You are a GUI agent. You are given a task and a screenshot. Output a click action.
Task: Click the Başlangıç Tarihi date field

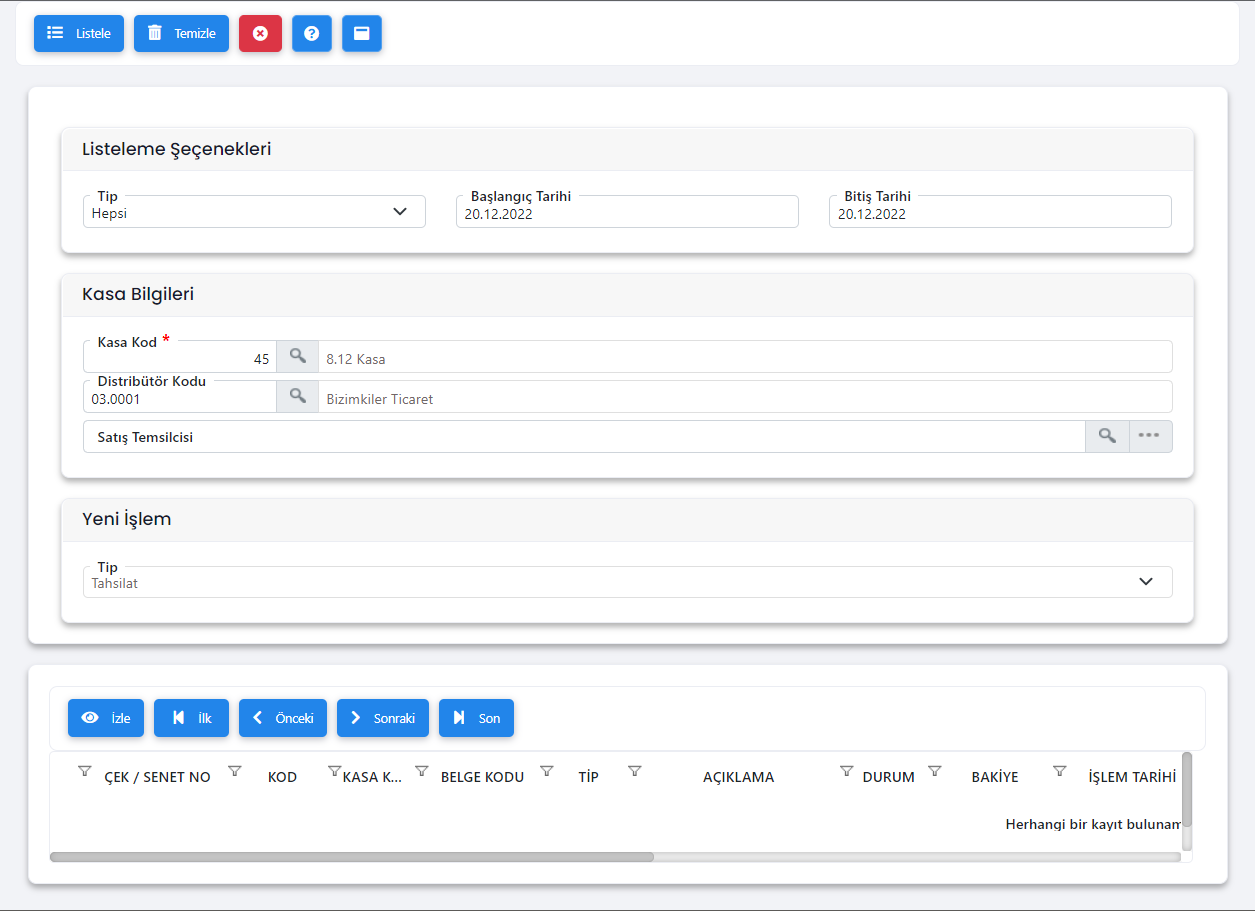[x=627, y=213]
